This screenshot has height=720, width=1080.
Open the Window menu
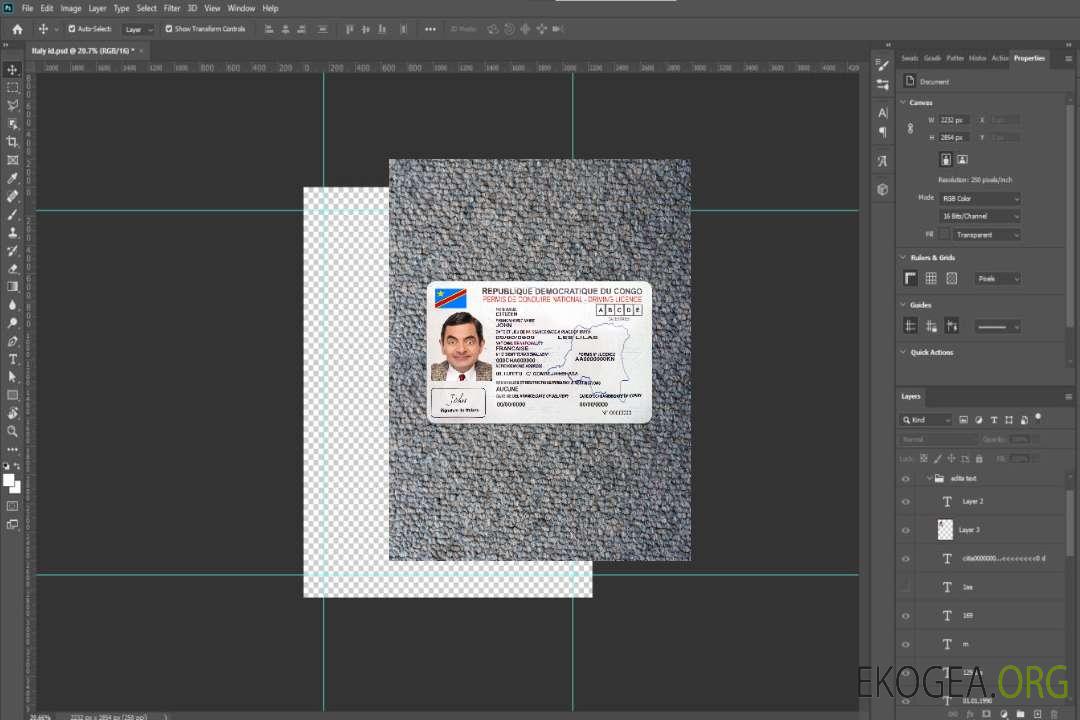click(241, 8)
